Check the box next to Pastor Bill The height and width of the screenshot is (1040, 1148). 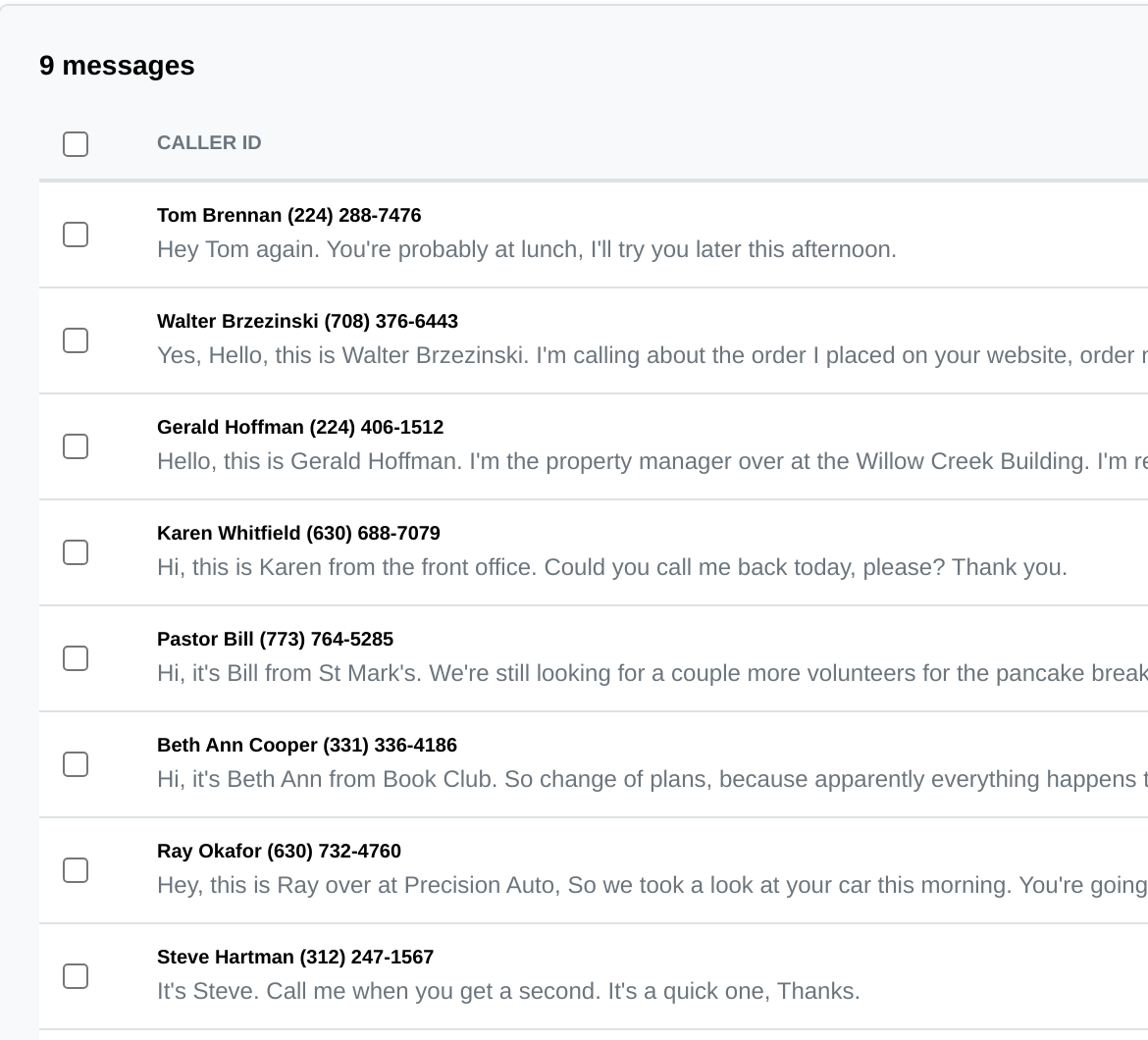tap(76, 658)
